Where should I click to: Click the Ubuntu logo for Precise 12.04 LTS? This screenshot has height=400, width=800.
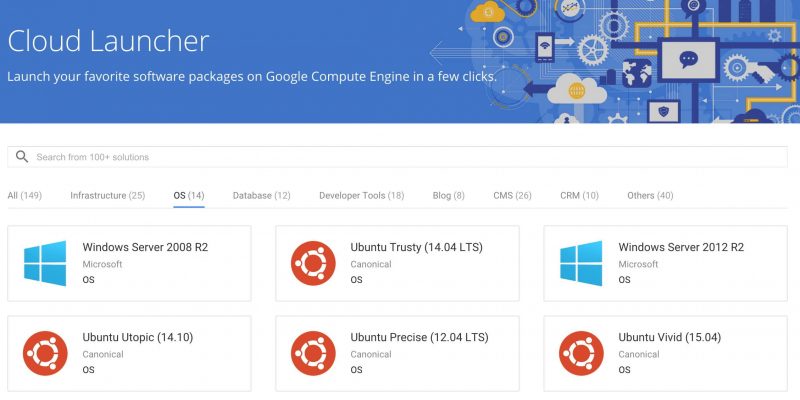point(313,353)
